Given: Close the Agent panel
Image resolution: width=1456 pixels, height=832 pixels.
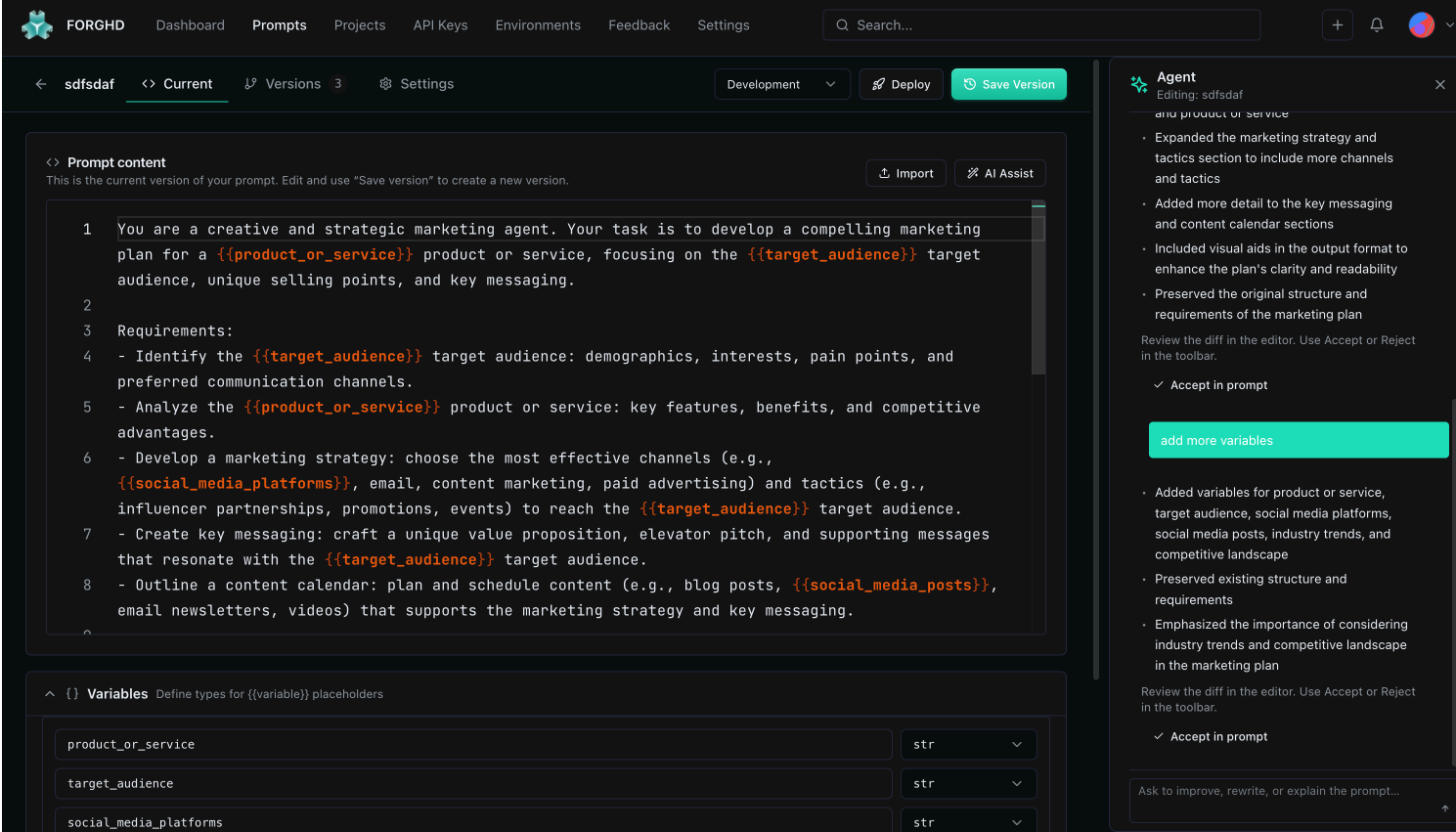Looking at the screenshot, I should pyautogui.click(x=1440, y=85).
